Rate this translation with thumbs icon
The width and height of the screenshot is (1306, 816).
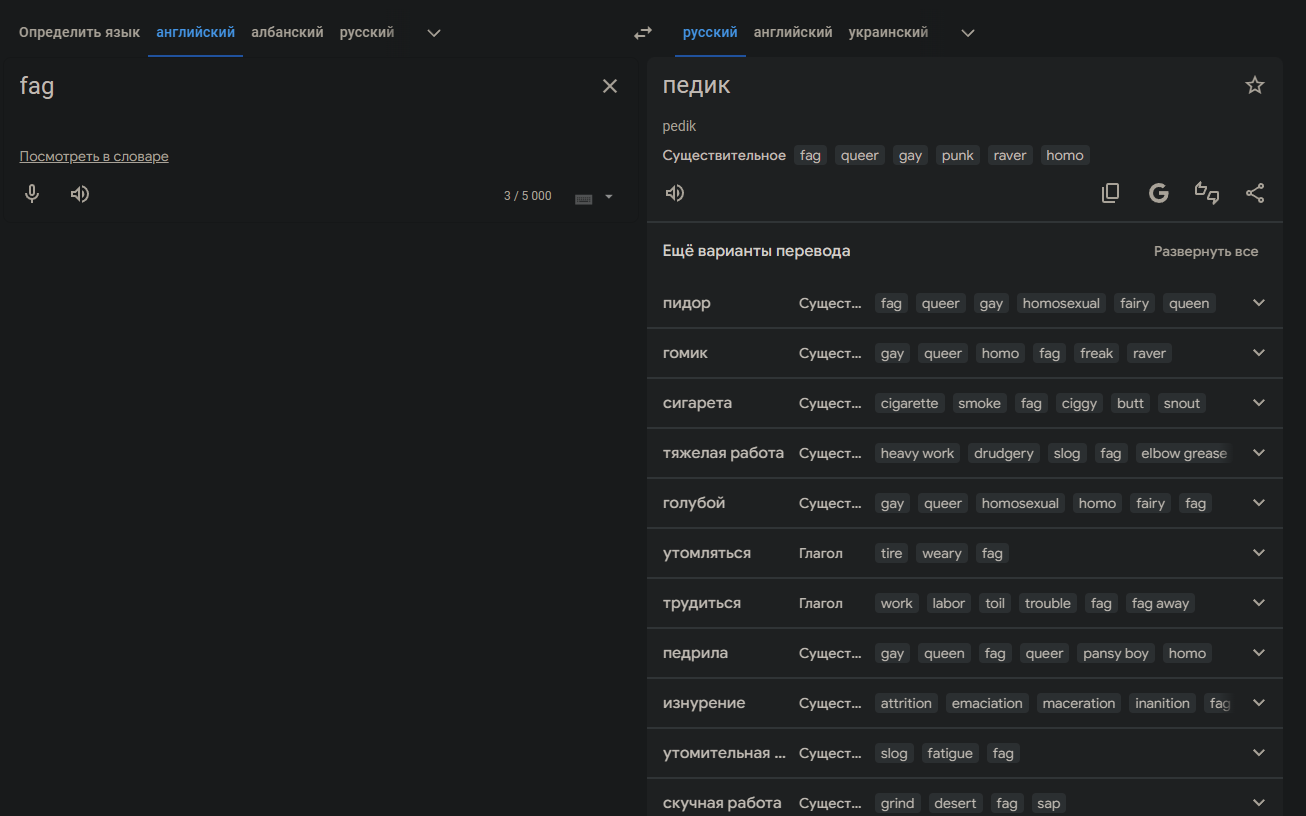[x=1207, y=193]
